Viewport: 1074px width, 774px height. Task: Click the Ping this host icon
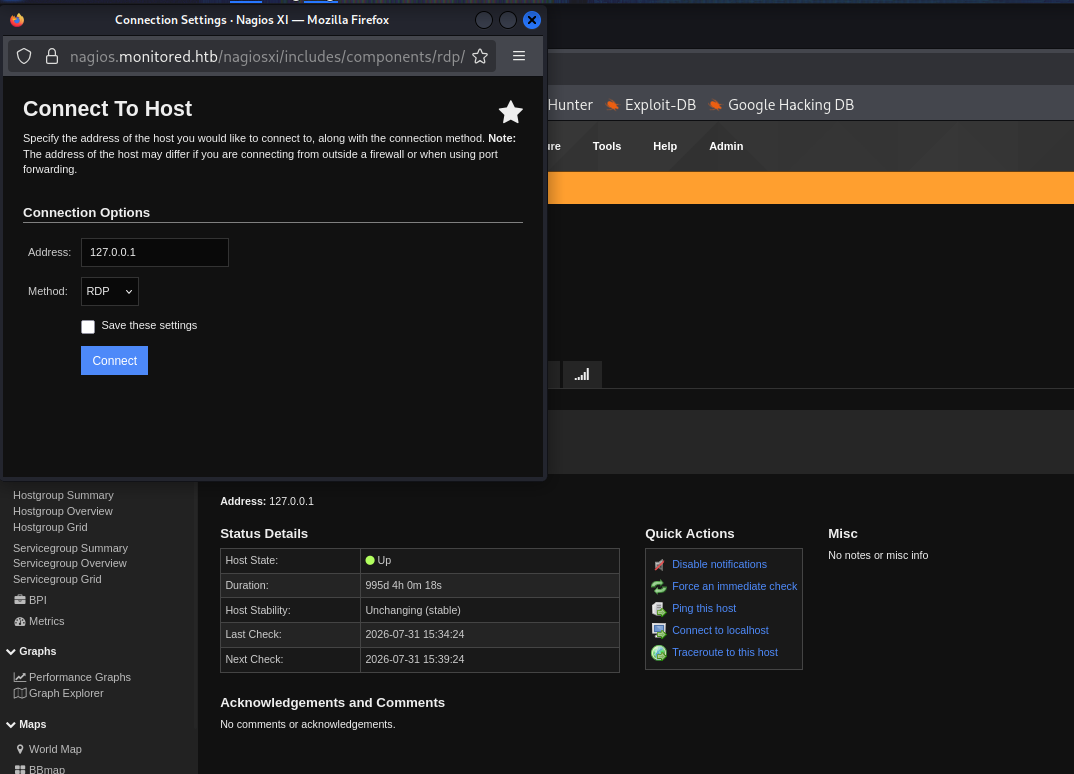659,608
